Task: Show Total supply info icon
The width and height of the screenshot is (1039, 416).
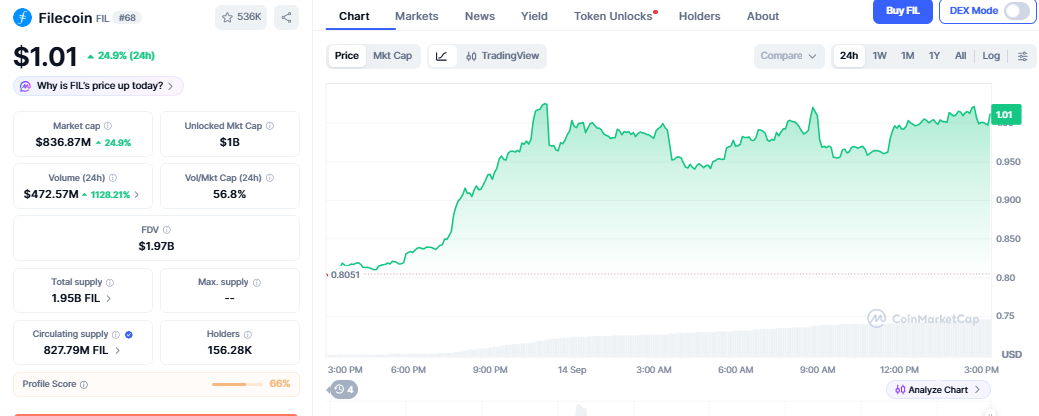Action: click(110, 282)
